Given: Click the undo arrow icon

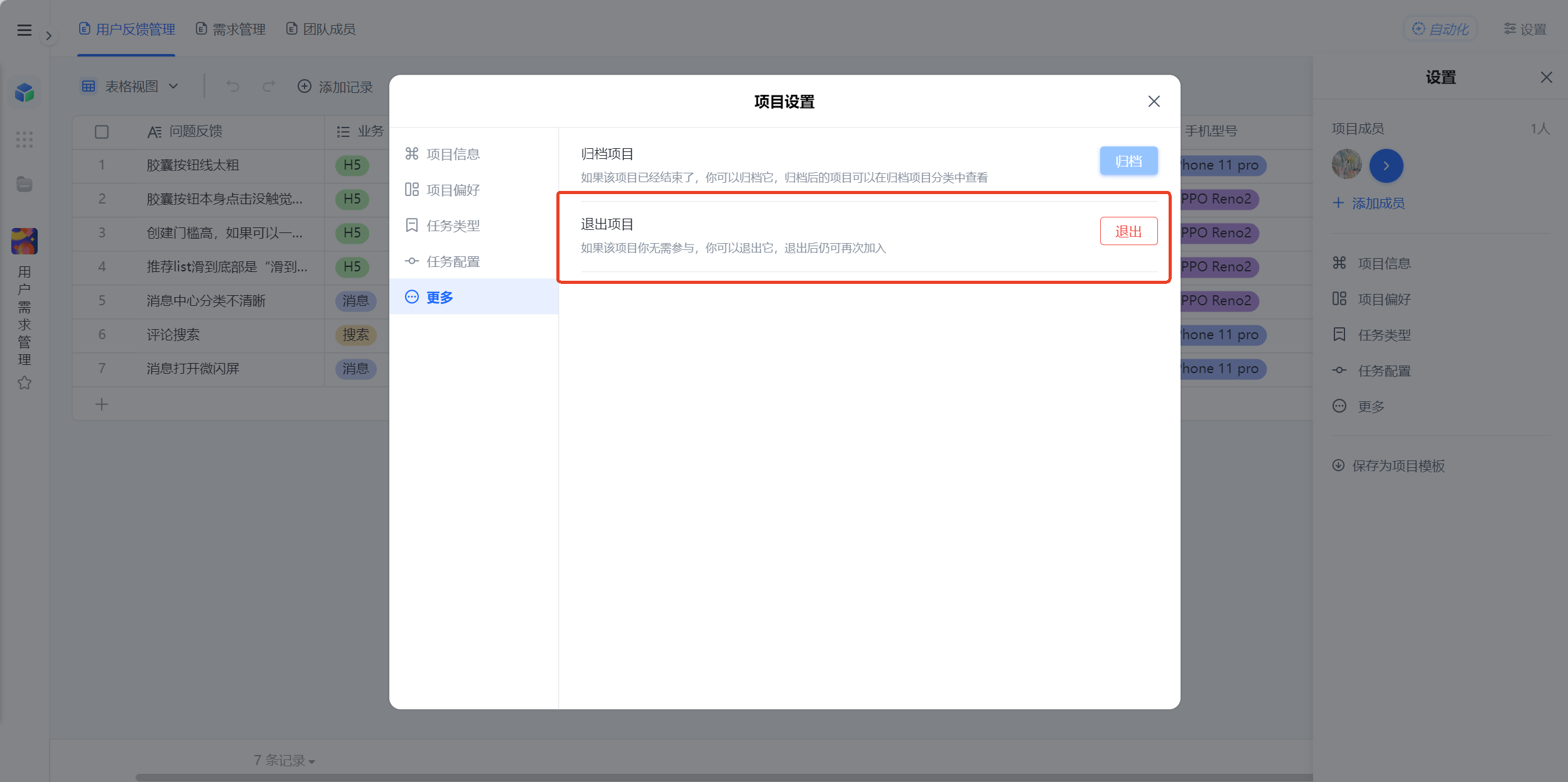Looking at the screenshot, I should point(233,86).
